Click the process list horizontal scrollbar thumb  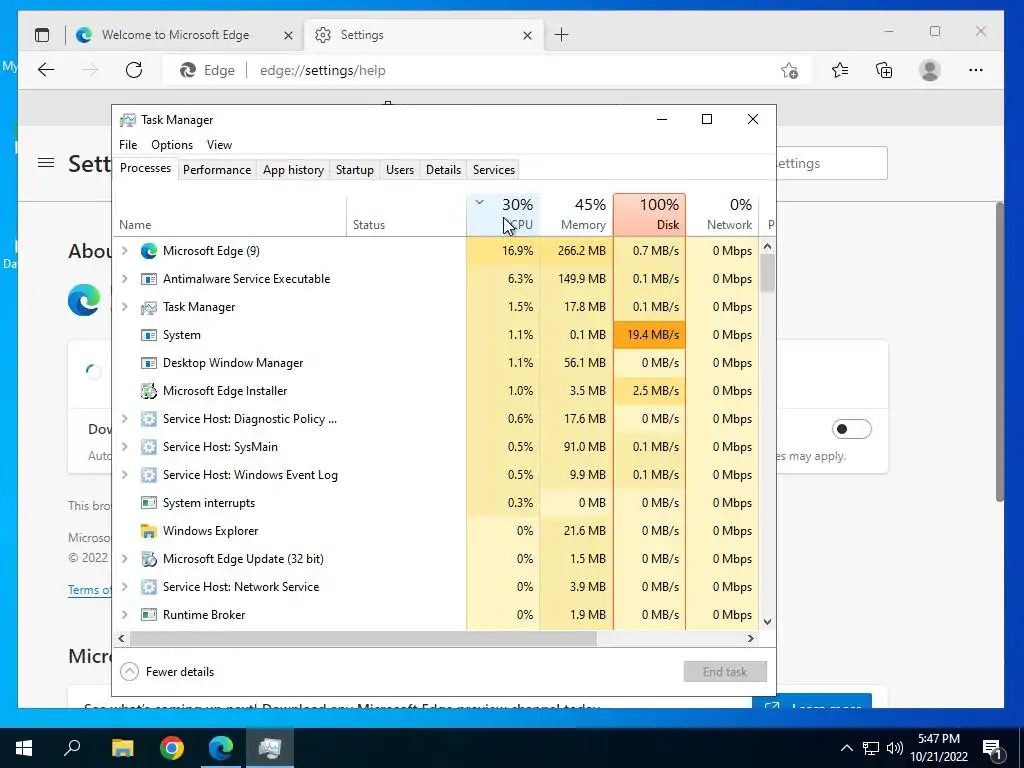(x=363, y=639)
